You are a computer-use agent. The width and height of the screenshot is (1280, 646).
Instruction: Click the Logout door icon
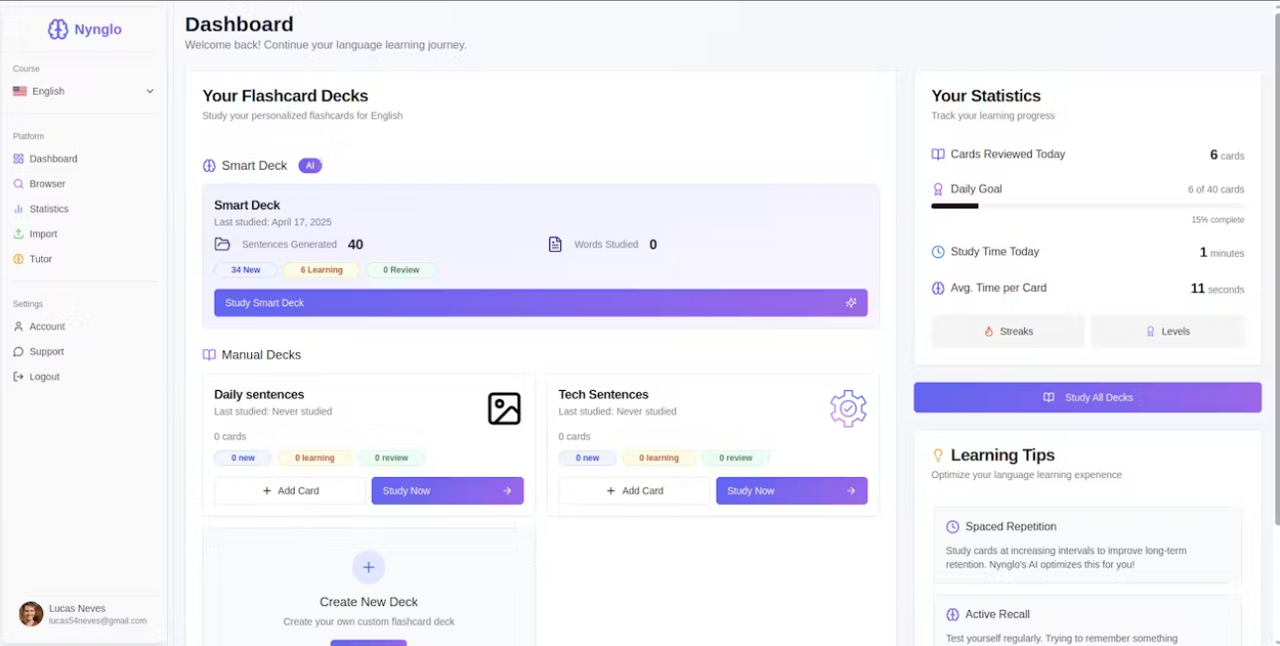19,377
